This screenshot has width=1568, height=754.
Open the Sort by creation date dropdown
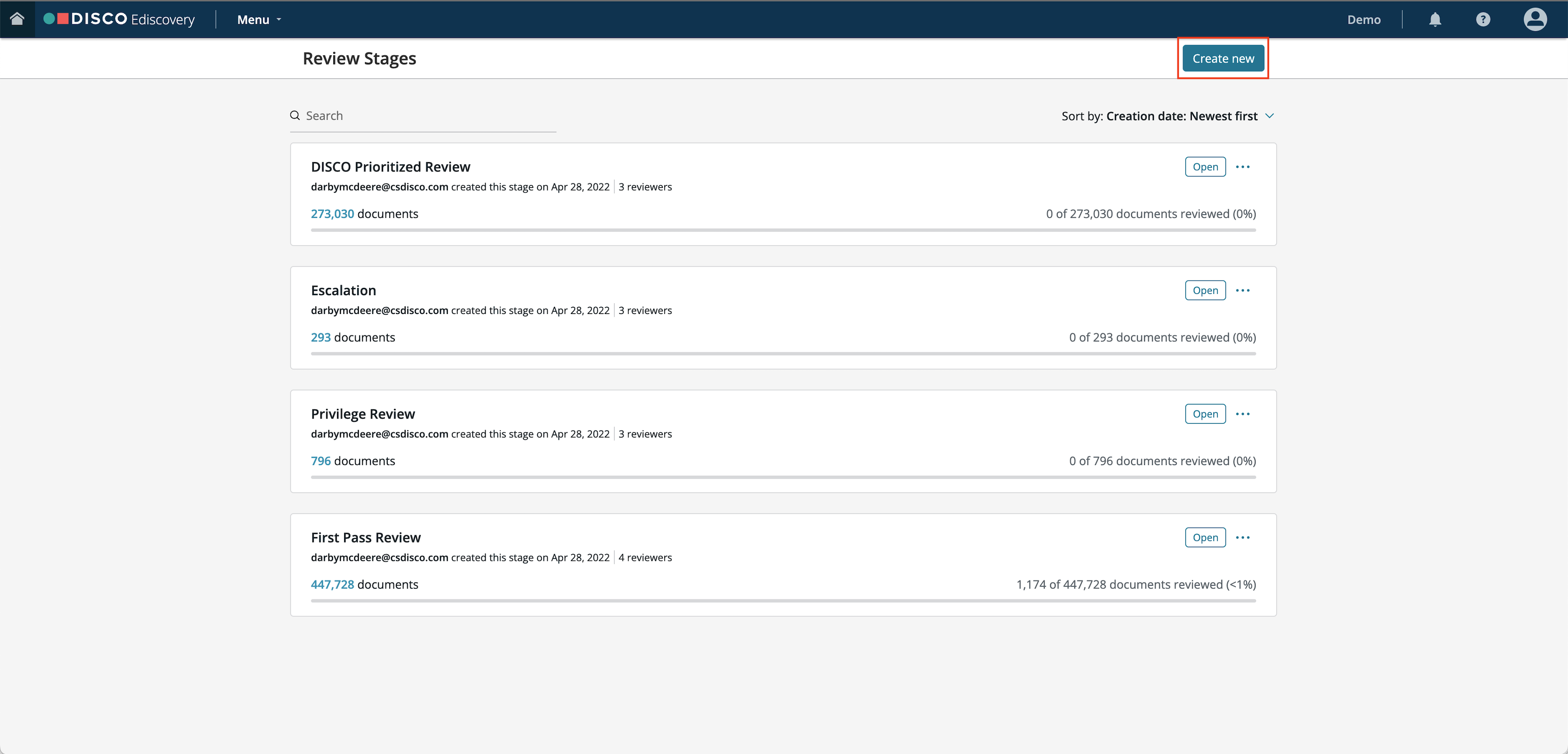1167,116
